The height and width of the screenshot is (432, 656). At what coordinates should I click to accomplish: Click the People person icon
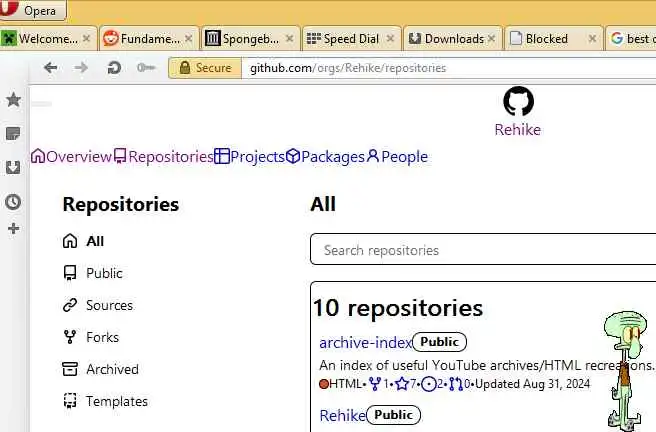tap(373, 156)
